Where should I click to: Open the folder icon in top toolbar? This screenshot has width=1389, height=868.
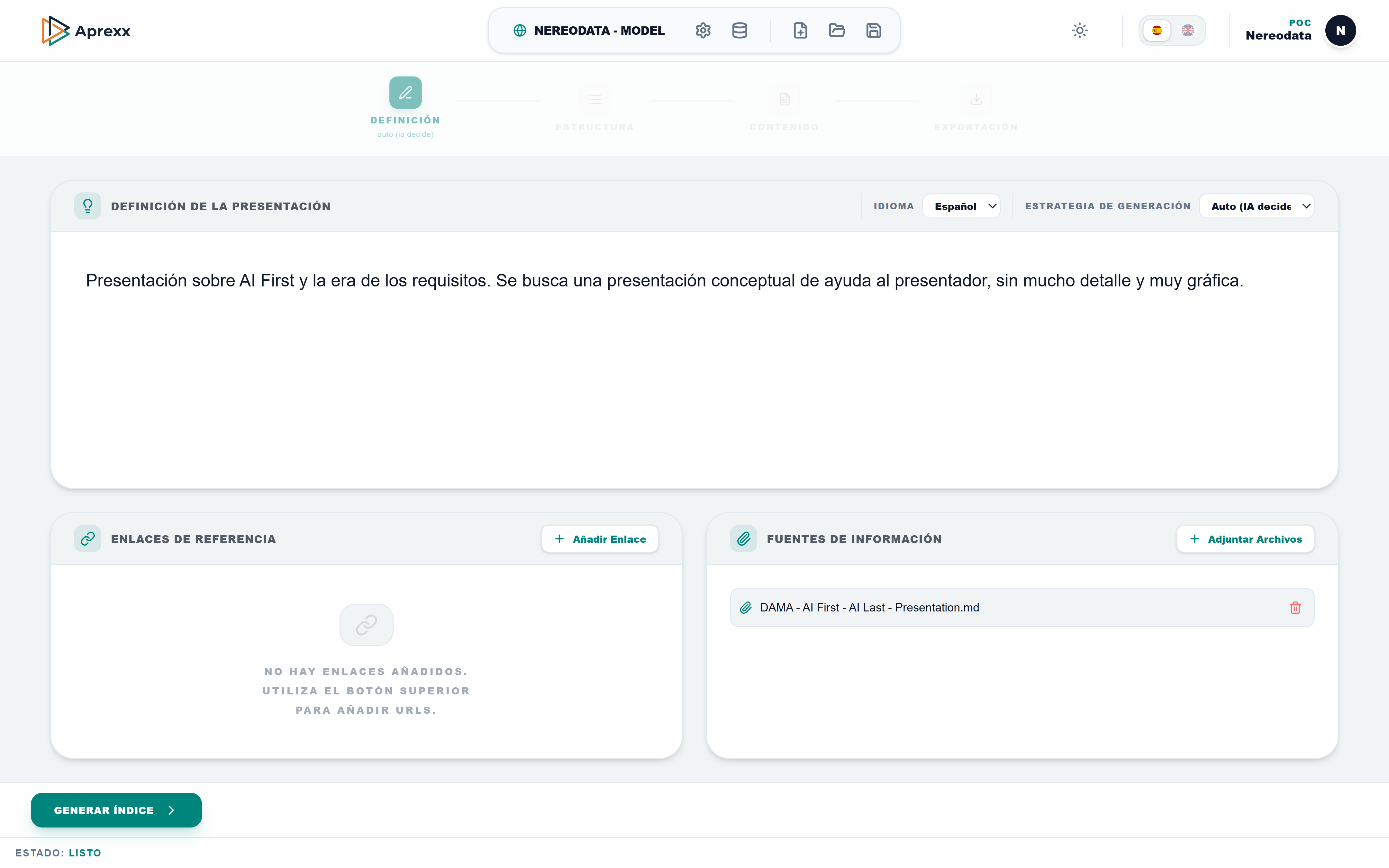[x=837, y=31]
